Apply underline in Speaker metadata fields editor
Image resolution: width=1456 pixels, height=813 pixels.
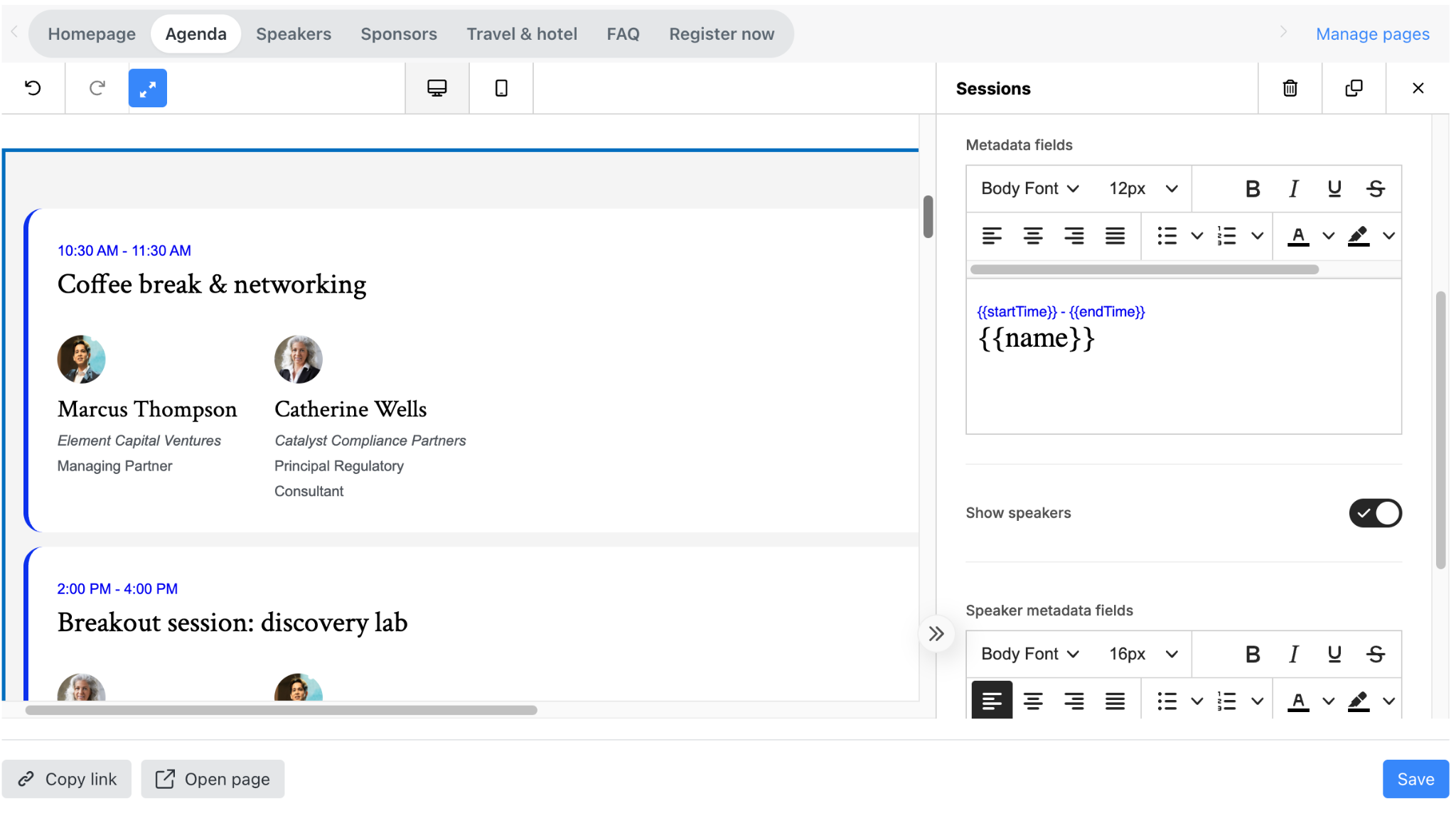[x=1334, y=654]
